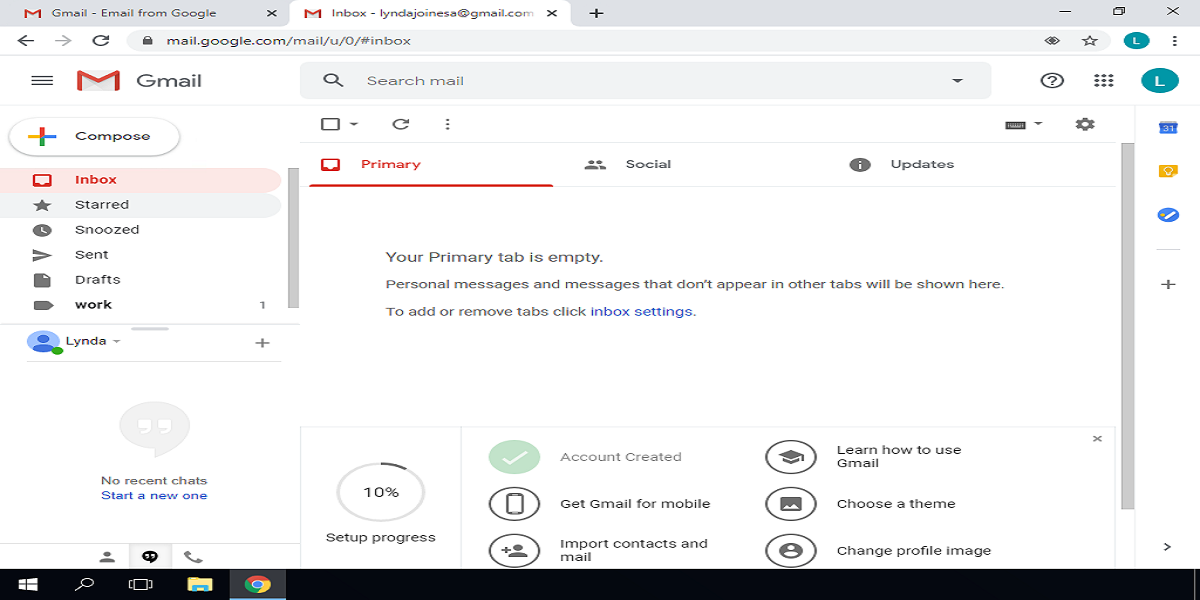
Task: Click Choose a theme text
Action: 896,504
